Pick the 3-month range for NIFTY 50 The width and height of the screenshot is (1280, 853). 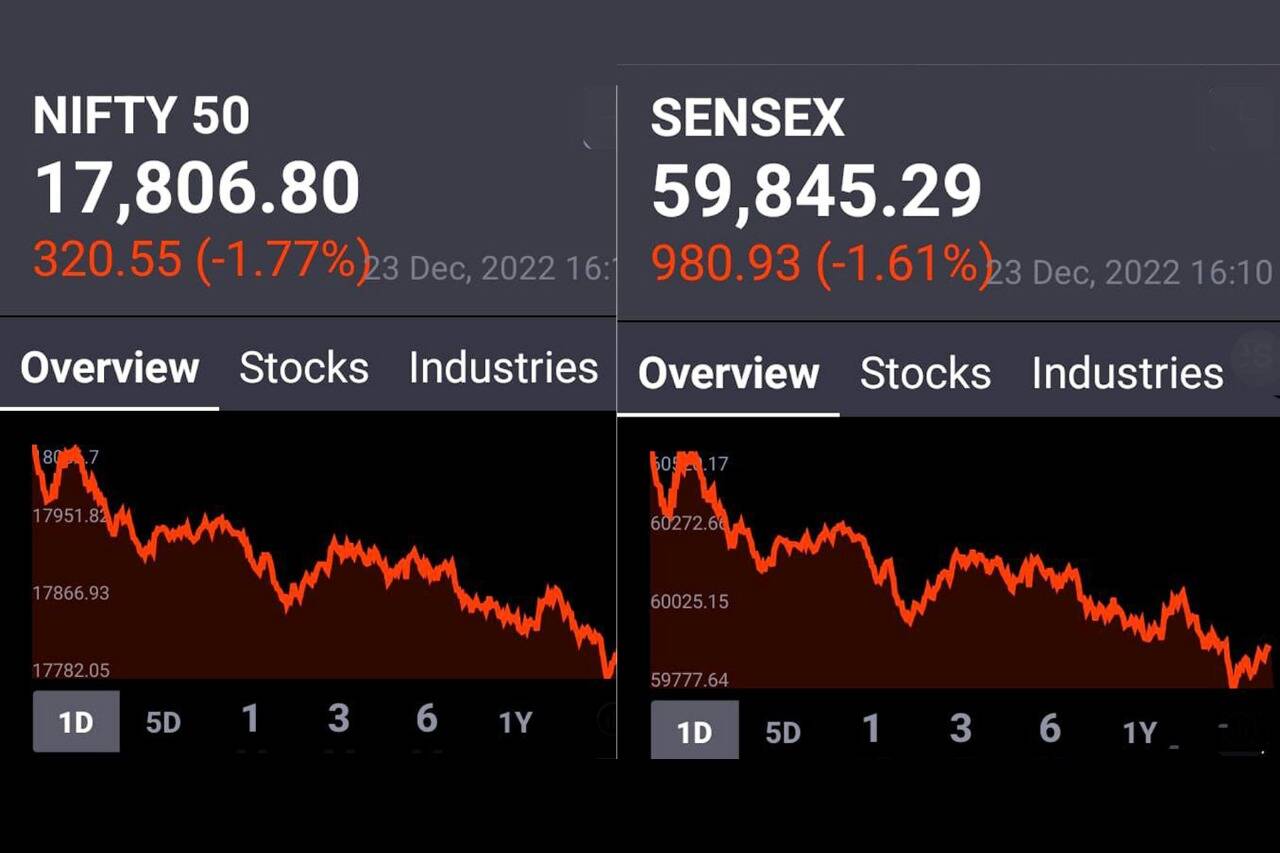click(339, 720)
